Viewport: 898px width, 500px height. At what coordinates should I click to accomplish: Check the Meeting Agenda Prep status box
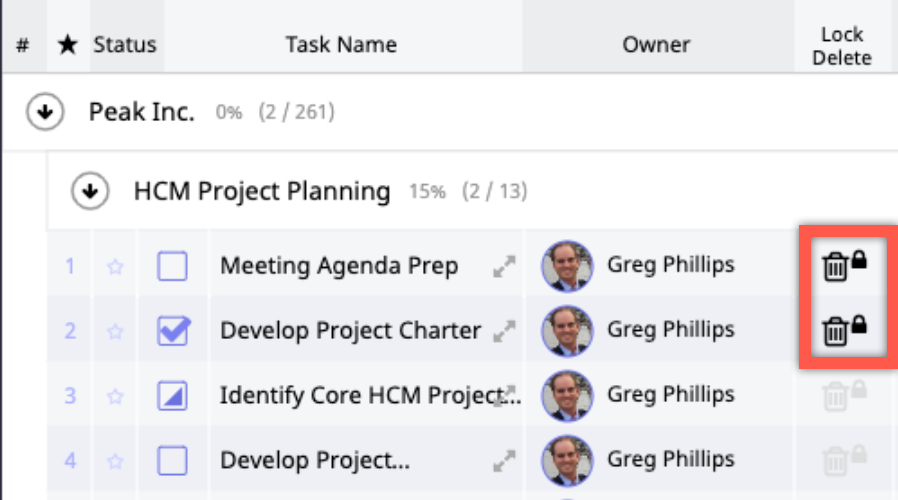tap(173, 267)
